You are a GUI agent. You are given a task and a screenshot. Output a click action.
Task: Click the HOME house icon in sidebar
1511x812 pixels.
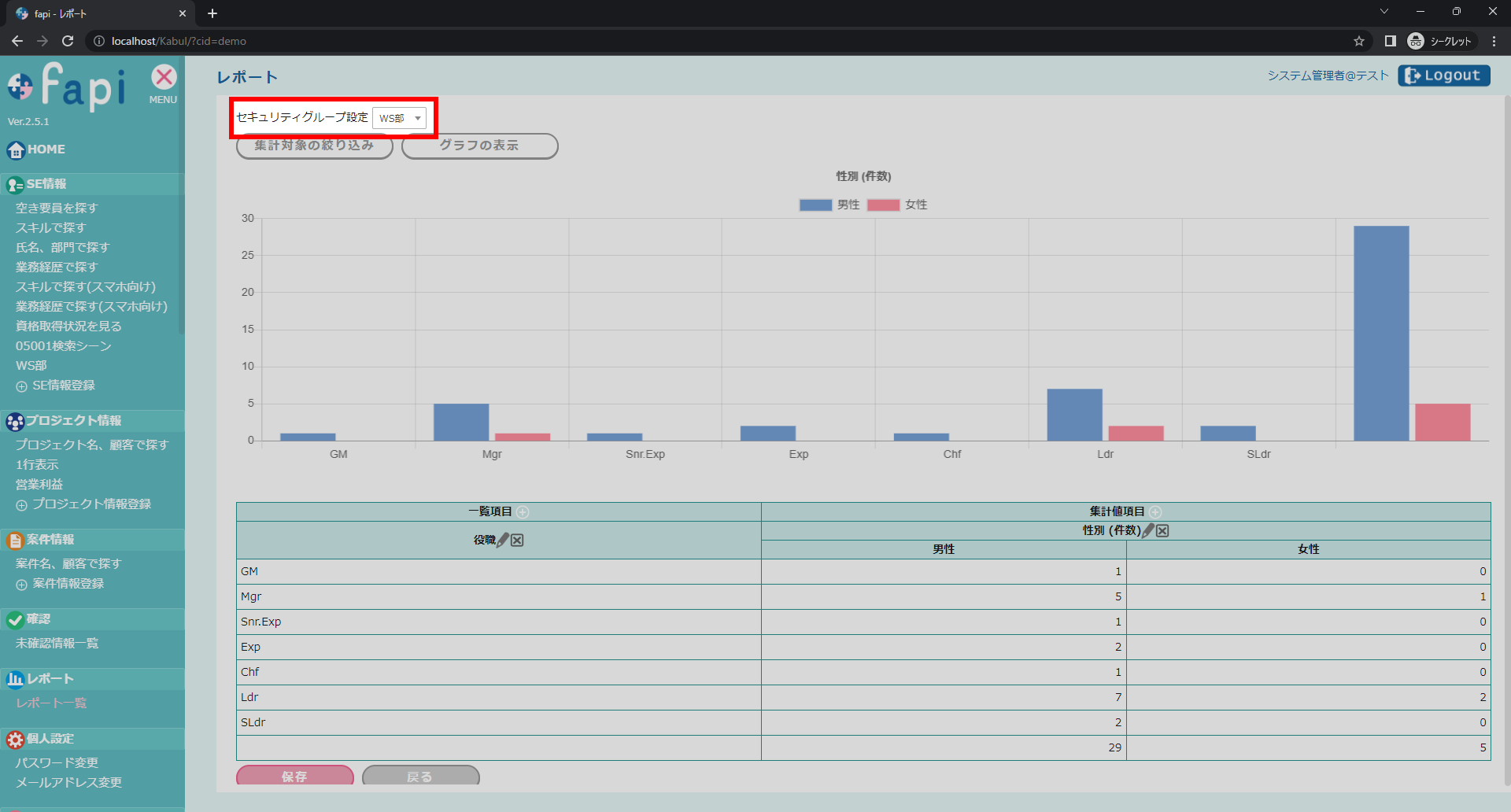click(x=16, y=149)
